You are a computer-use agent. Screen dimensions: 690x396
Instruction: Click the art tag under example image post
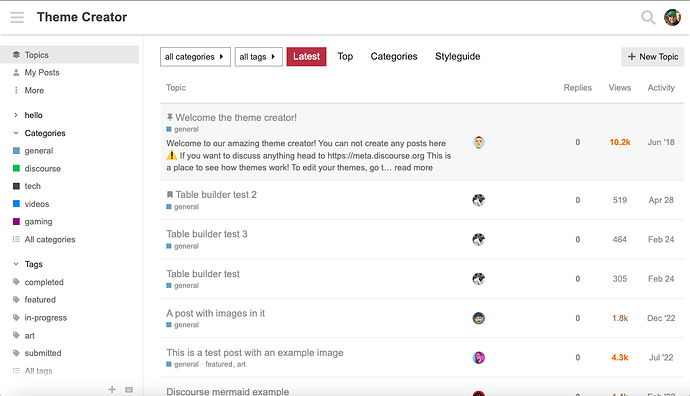point(241,364)
